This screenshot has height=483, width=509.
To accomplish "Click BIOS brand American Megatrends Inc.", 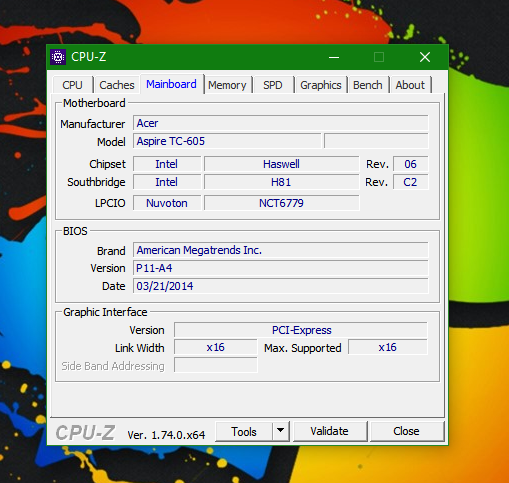I will 281,250.
